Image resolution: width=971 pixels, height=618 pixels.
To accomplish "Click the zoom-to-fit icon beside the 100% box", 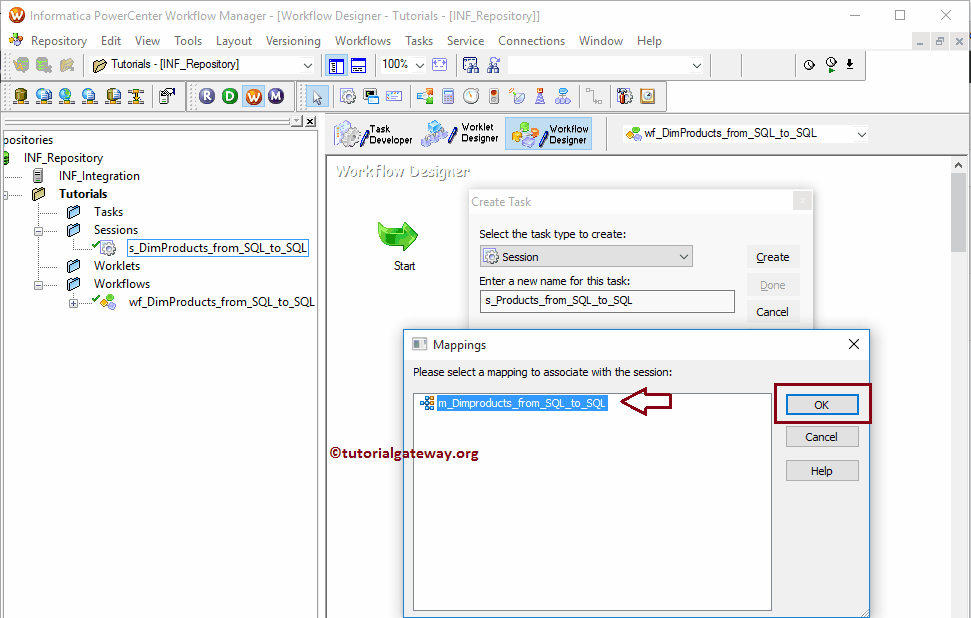I will point(440,64).
